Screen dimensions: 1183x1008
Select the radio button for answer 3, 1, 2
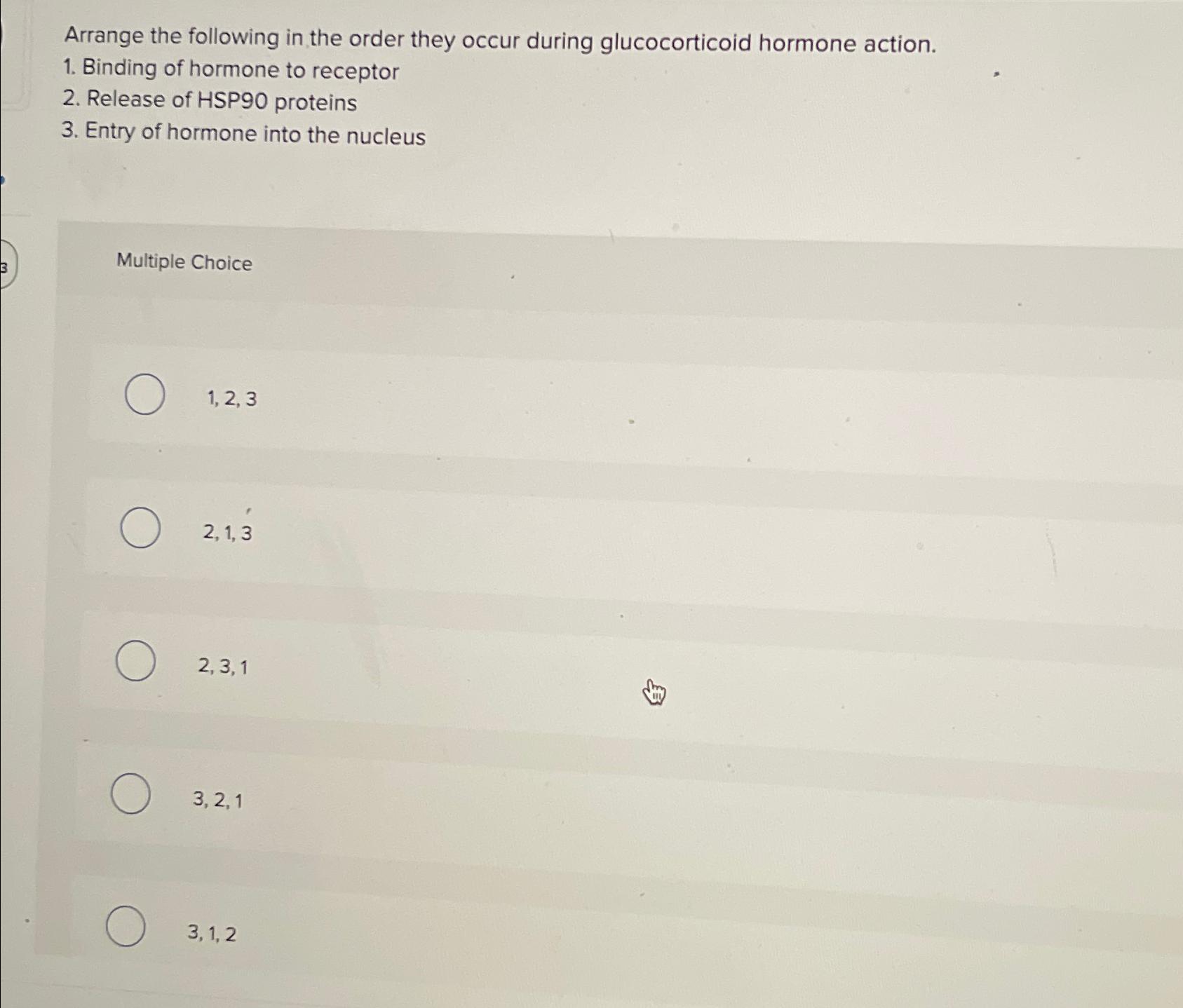pos(126,926)
